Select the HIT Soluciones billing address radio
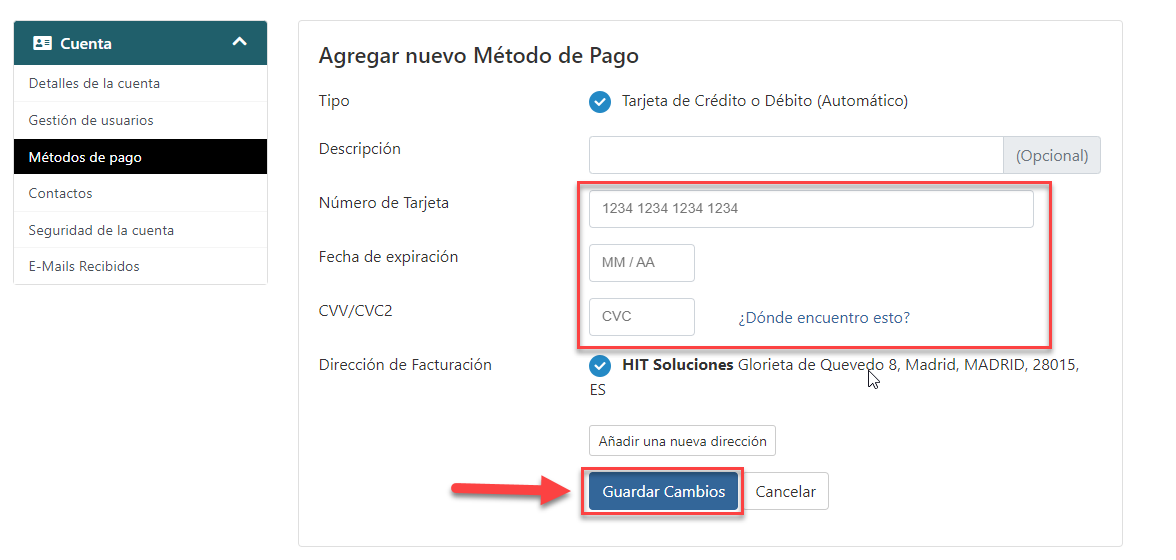Screen dimensions: 1176x560 point(600,366)
